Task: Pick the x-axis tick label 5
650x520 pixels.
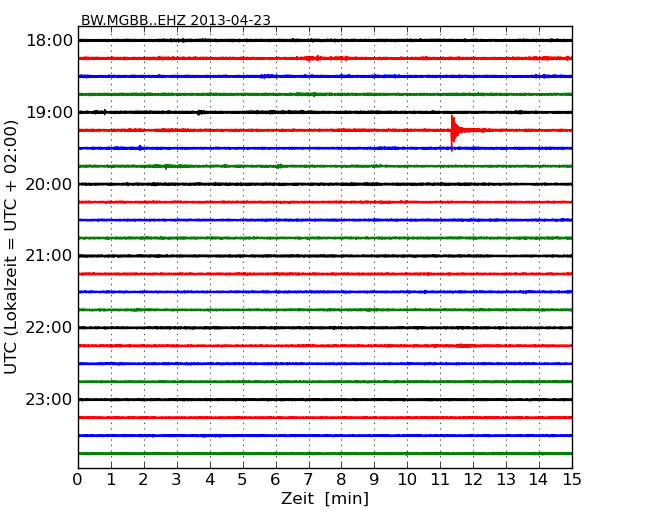Action: (243, 480)
